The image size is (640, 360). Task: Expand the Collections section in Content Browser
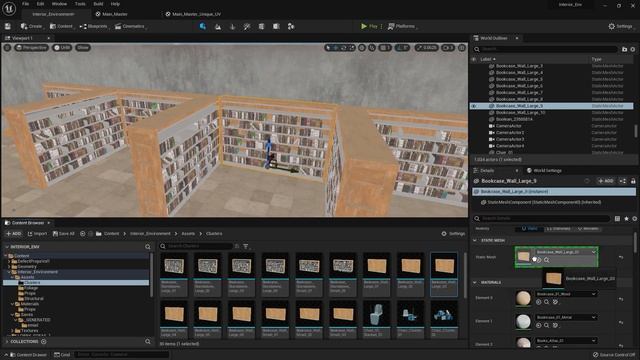7,342
